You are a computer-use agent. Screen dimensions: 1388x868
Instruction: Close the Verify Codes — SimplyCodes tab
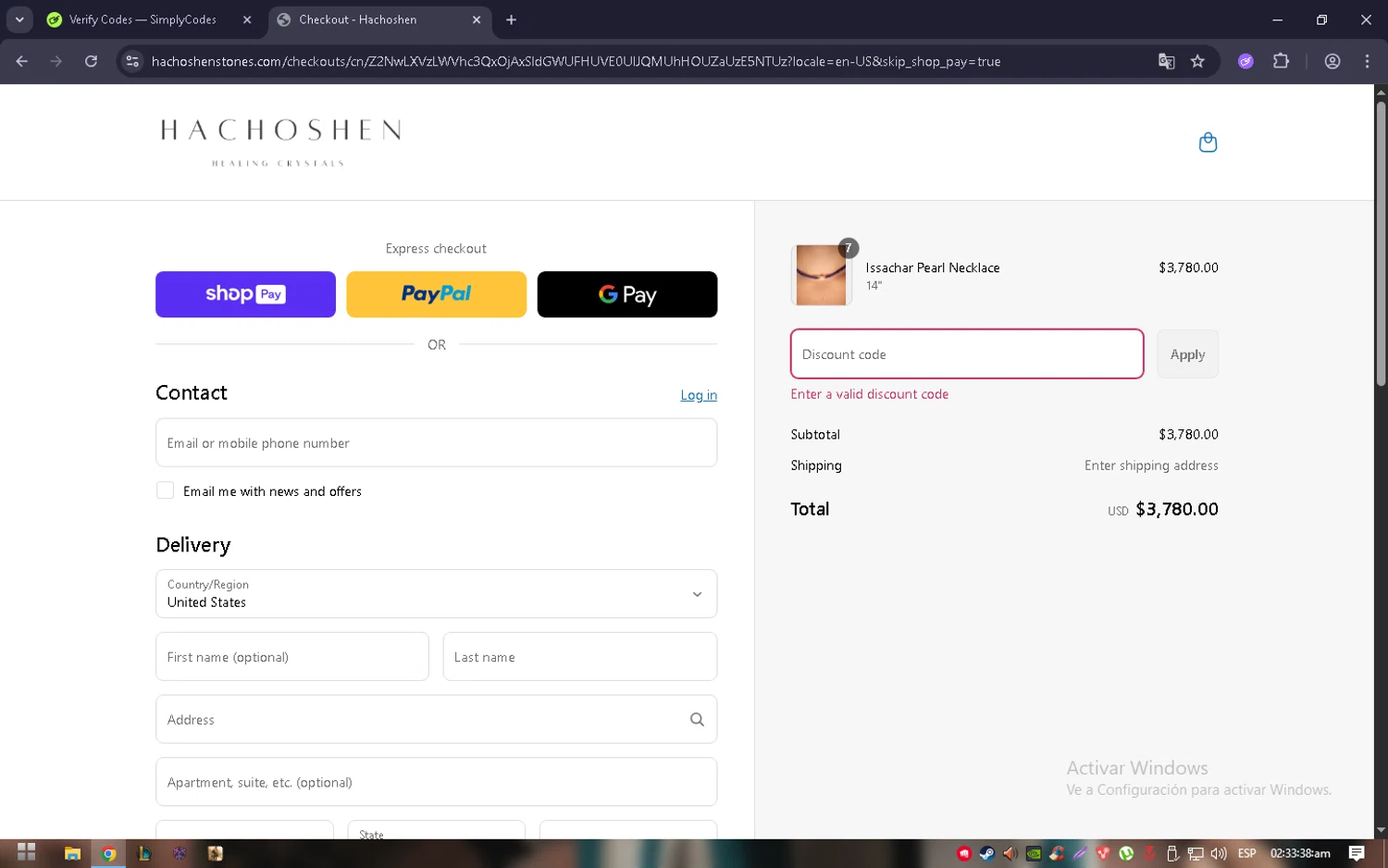coord(247,19)
